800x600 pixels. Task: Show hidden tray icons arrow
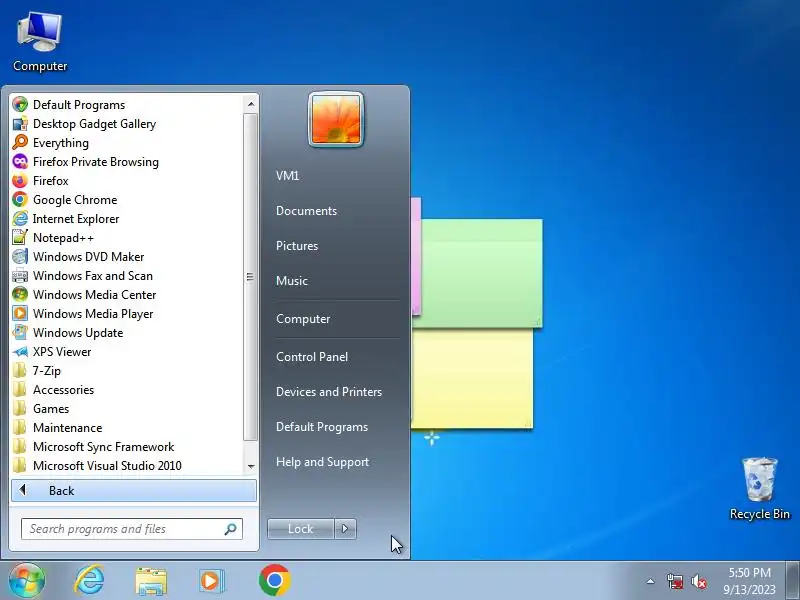coord(650,581)
